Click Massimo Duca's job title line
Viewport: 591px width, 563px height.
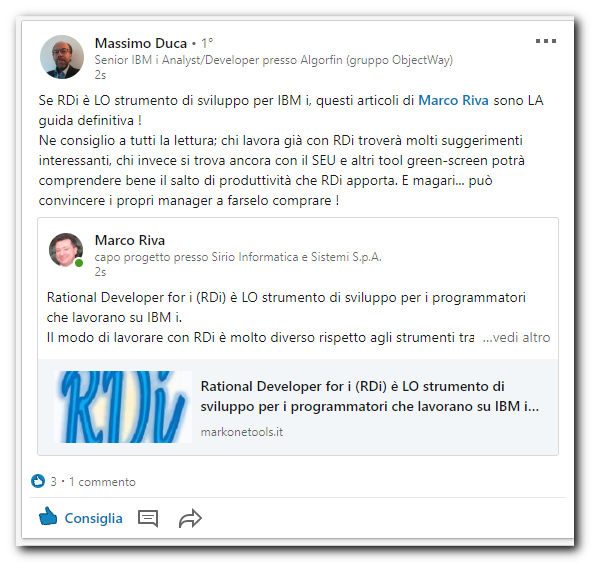click(x=274, y=60)
